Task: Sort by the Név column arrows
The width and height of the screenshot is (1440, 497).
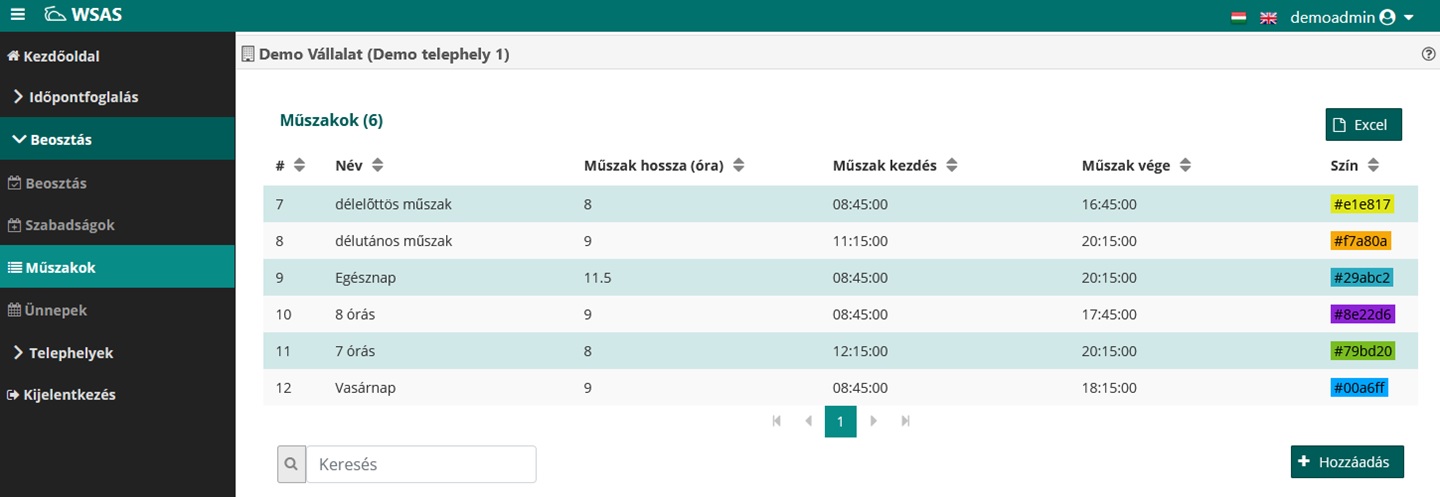Action: point(377,166)
